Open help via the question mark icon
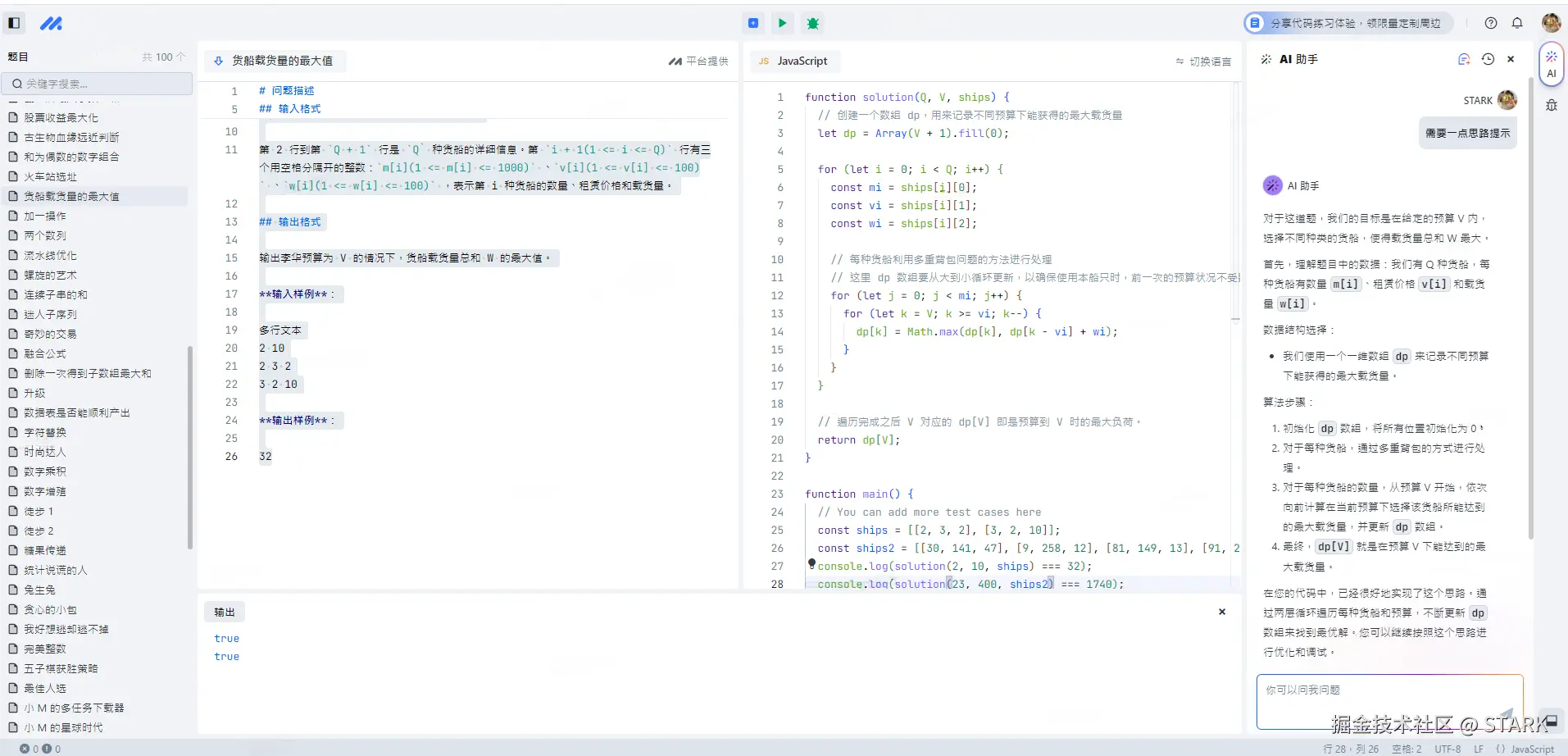The width and height of the screenshot is (1568, 756). (x=1490, y=23)
